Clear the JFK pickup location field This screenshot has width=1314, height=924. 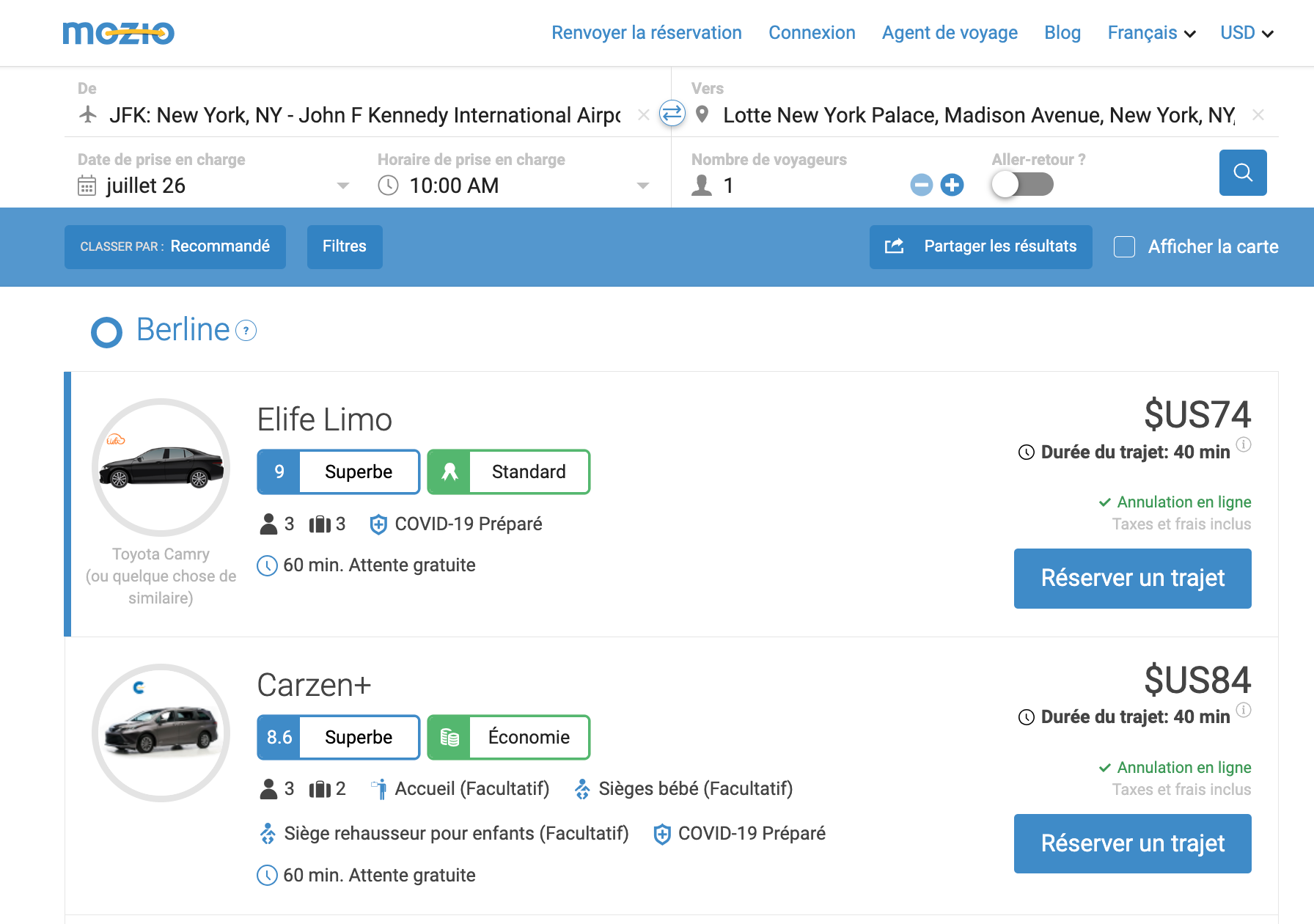644,115
